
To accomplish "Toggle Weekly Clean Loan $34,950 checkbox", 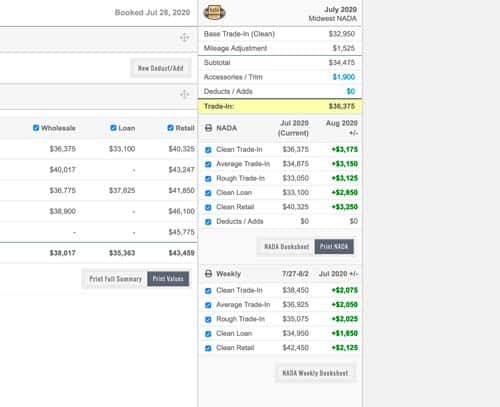I will click(x=208, y=334).
